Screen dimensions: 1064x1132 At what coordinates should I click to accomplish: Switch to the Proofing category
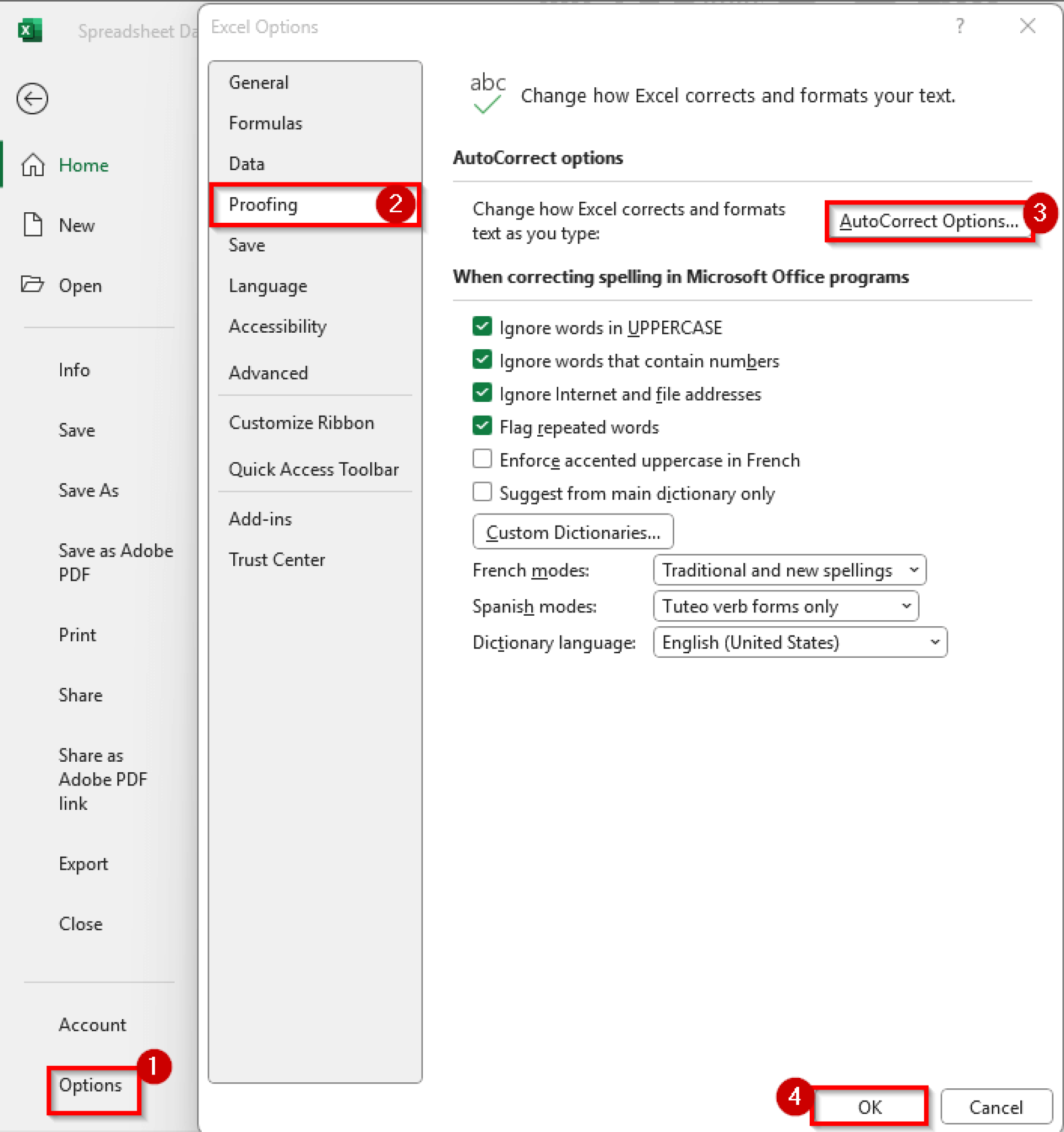coord(263,205)
